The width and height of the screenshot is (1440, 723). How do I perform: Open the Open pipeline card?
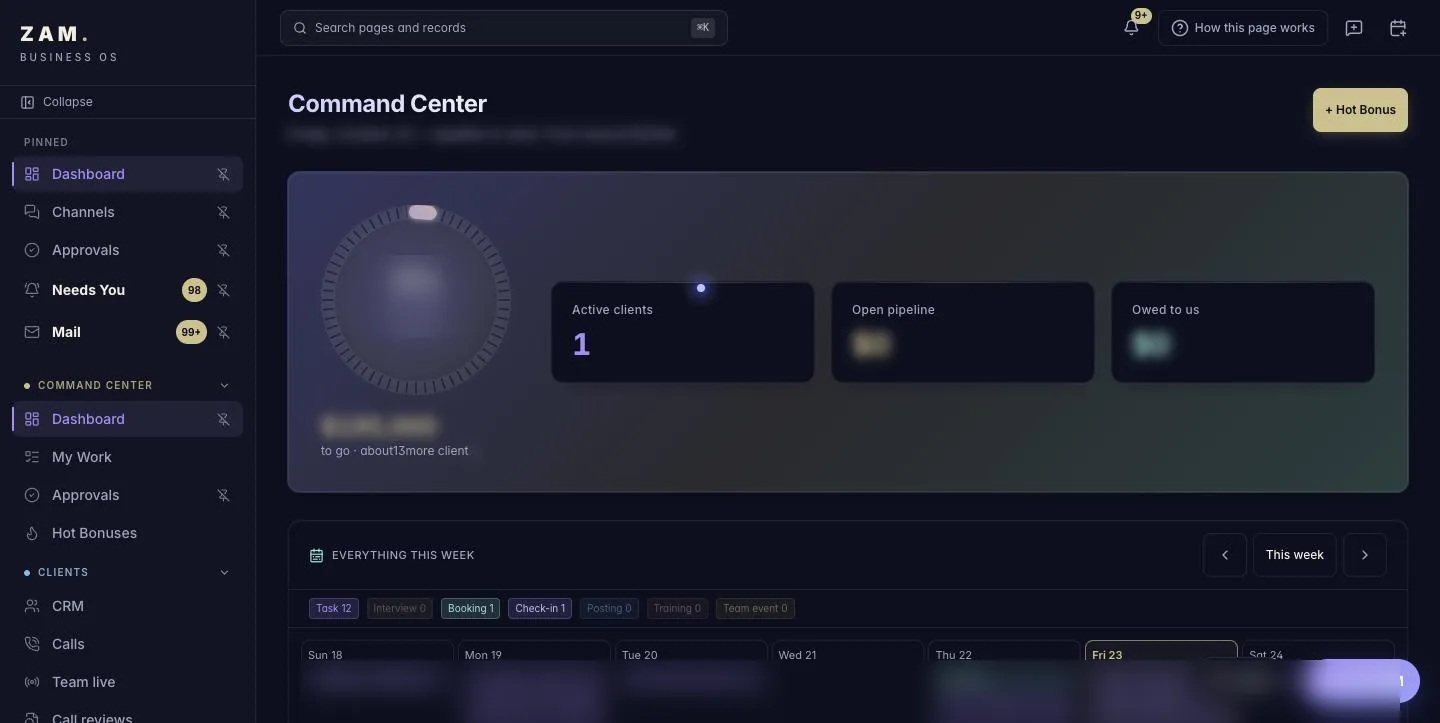point(963,332)
